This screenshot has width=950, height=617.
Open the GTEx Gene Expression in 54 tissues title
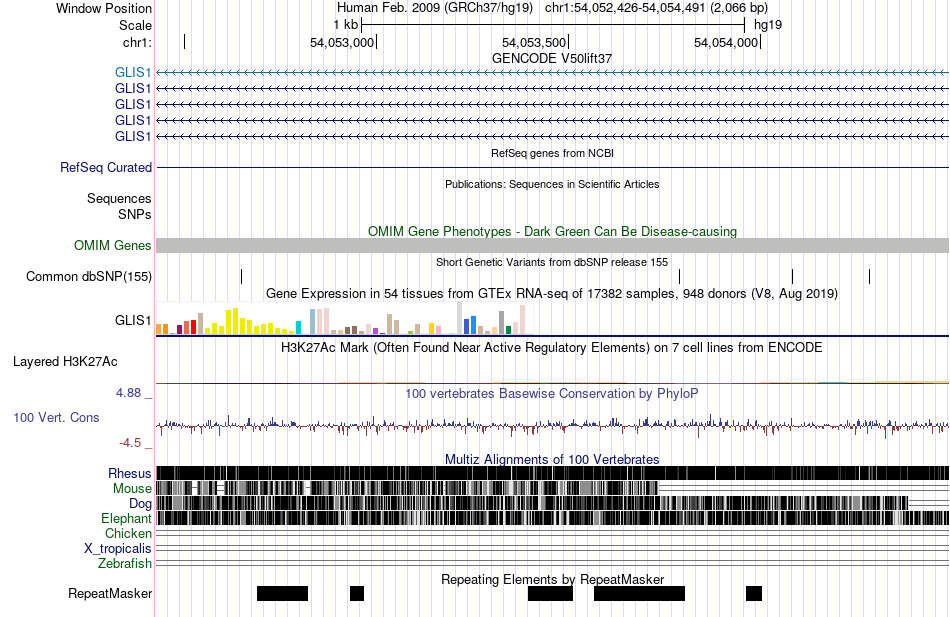(x=552, y=294)
